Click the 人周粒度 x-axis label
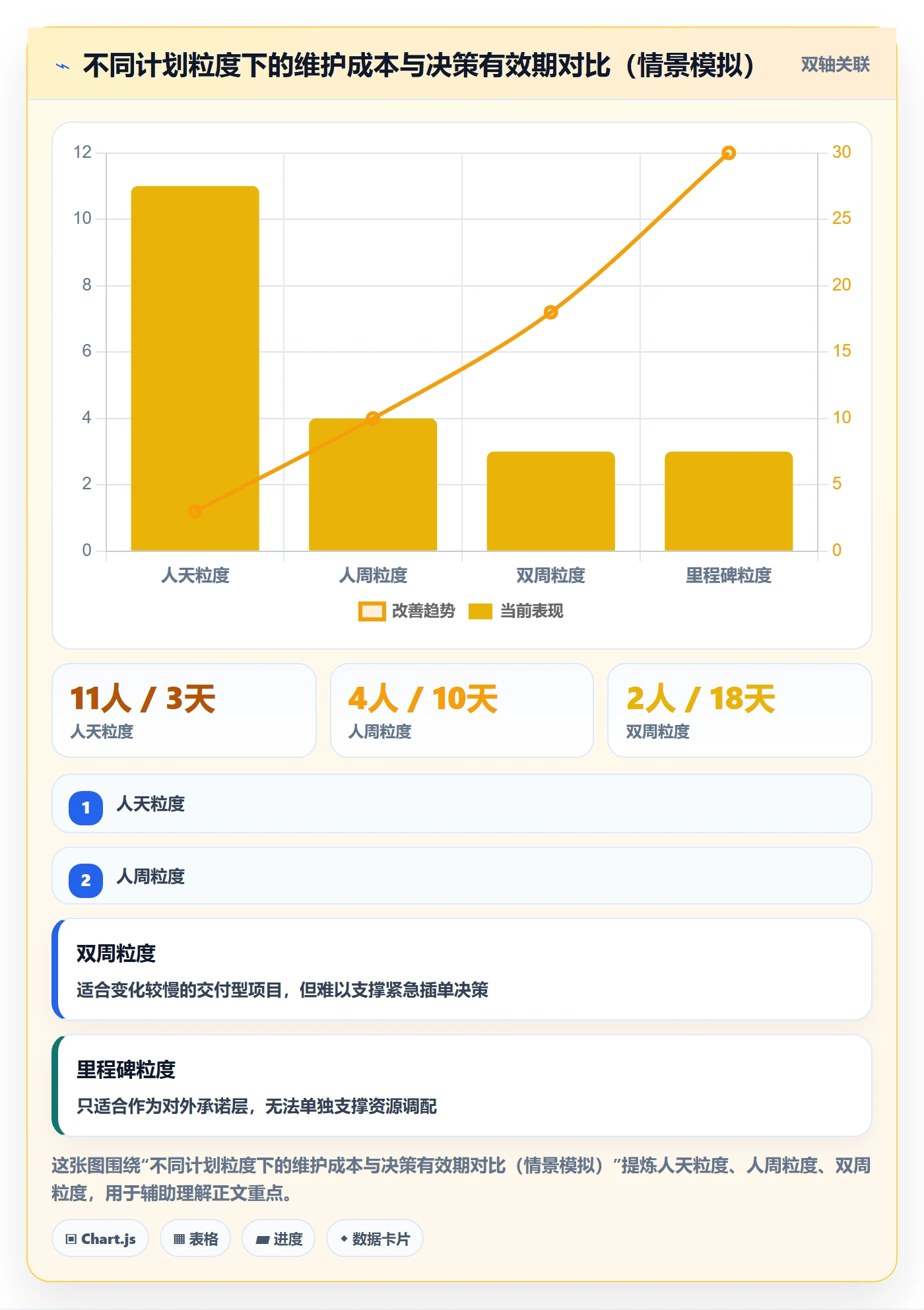This screenshot has height=1310, width=924. pyautogui.click(x=373, y=576)
